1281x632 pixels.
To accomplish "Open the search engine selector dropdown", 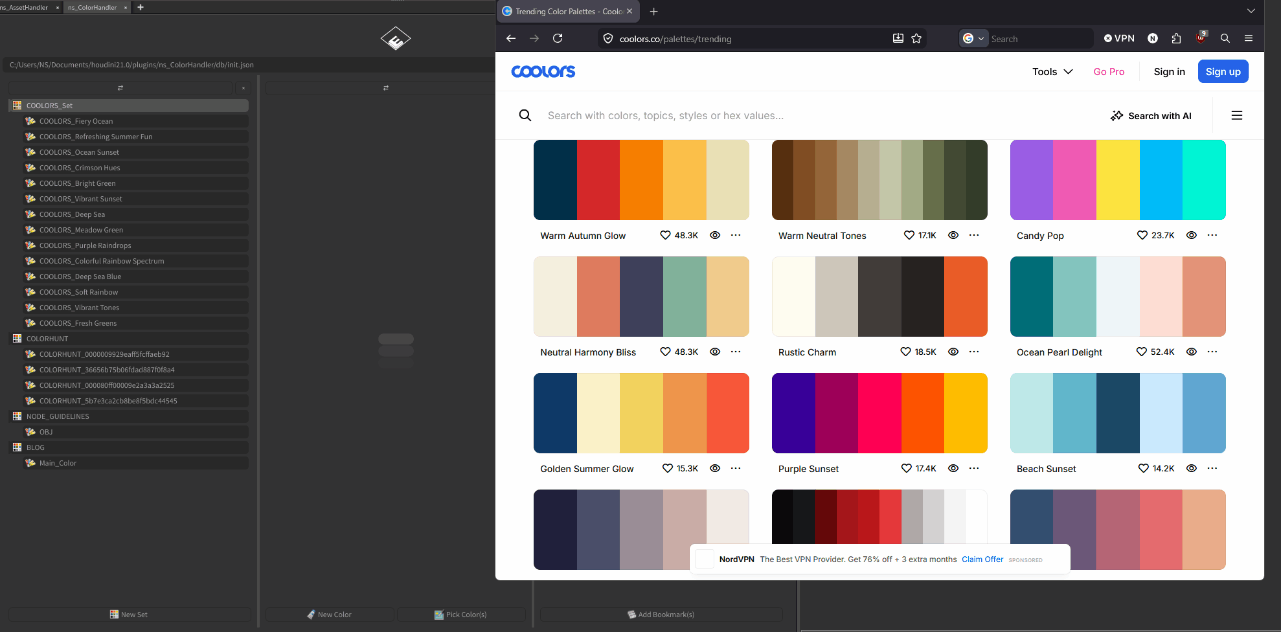I will (973, 38).
